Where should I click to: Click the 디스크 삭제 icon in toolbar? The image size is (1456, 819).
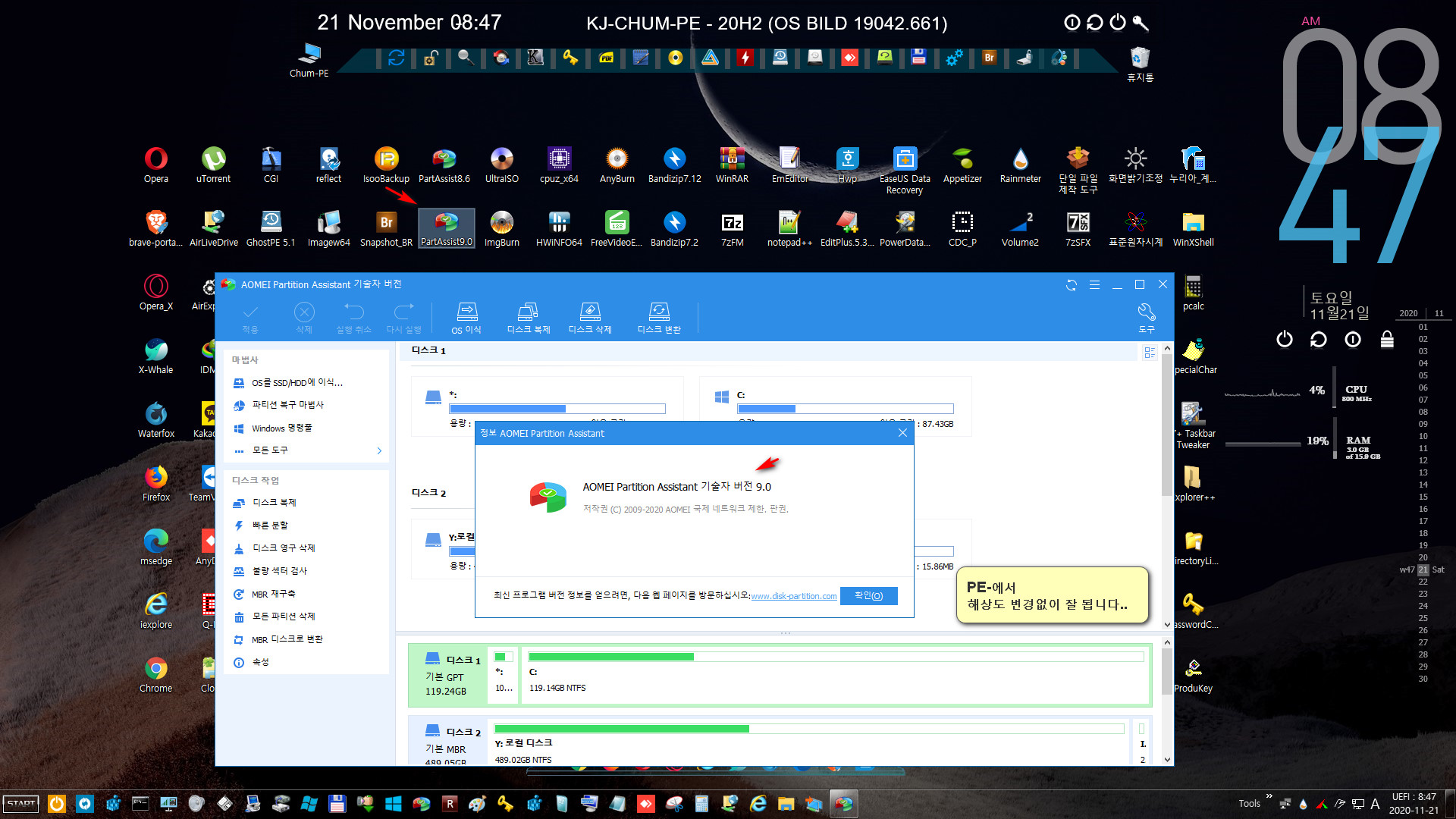(x=589, y=318)
